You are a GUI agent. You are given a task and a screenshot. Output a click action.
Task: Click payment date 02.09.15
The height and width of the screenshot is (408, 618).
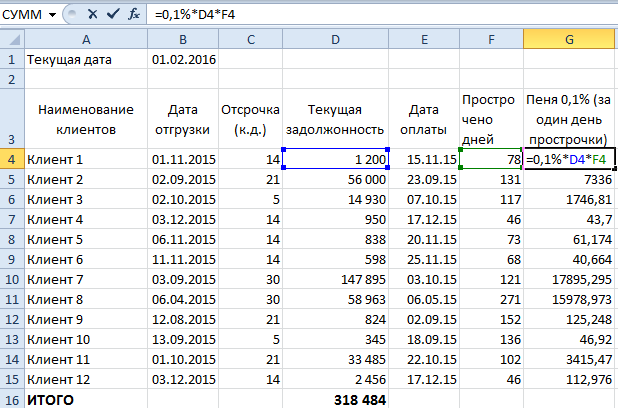click(424, 319)
